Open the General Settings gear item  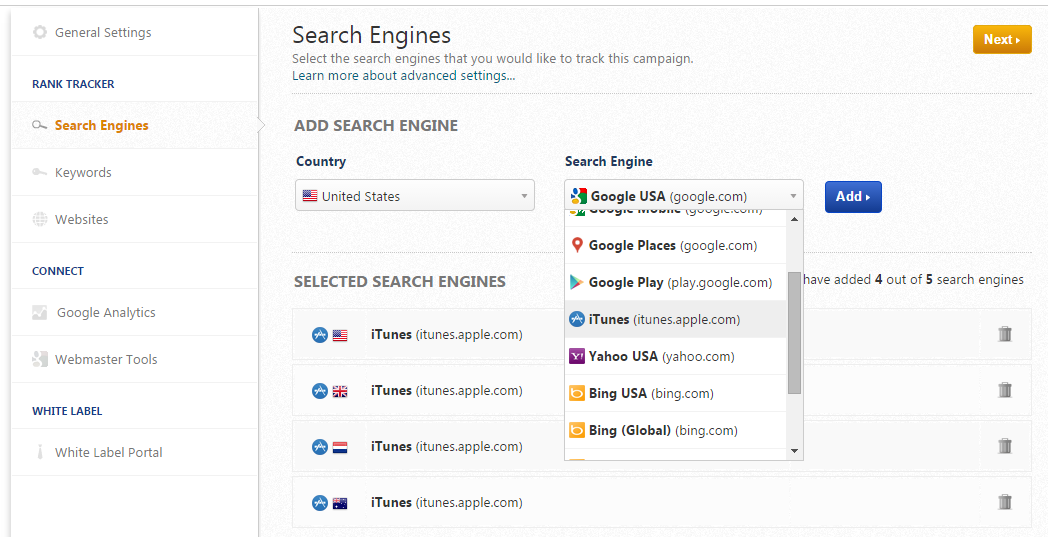tap(103, 32)
